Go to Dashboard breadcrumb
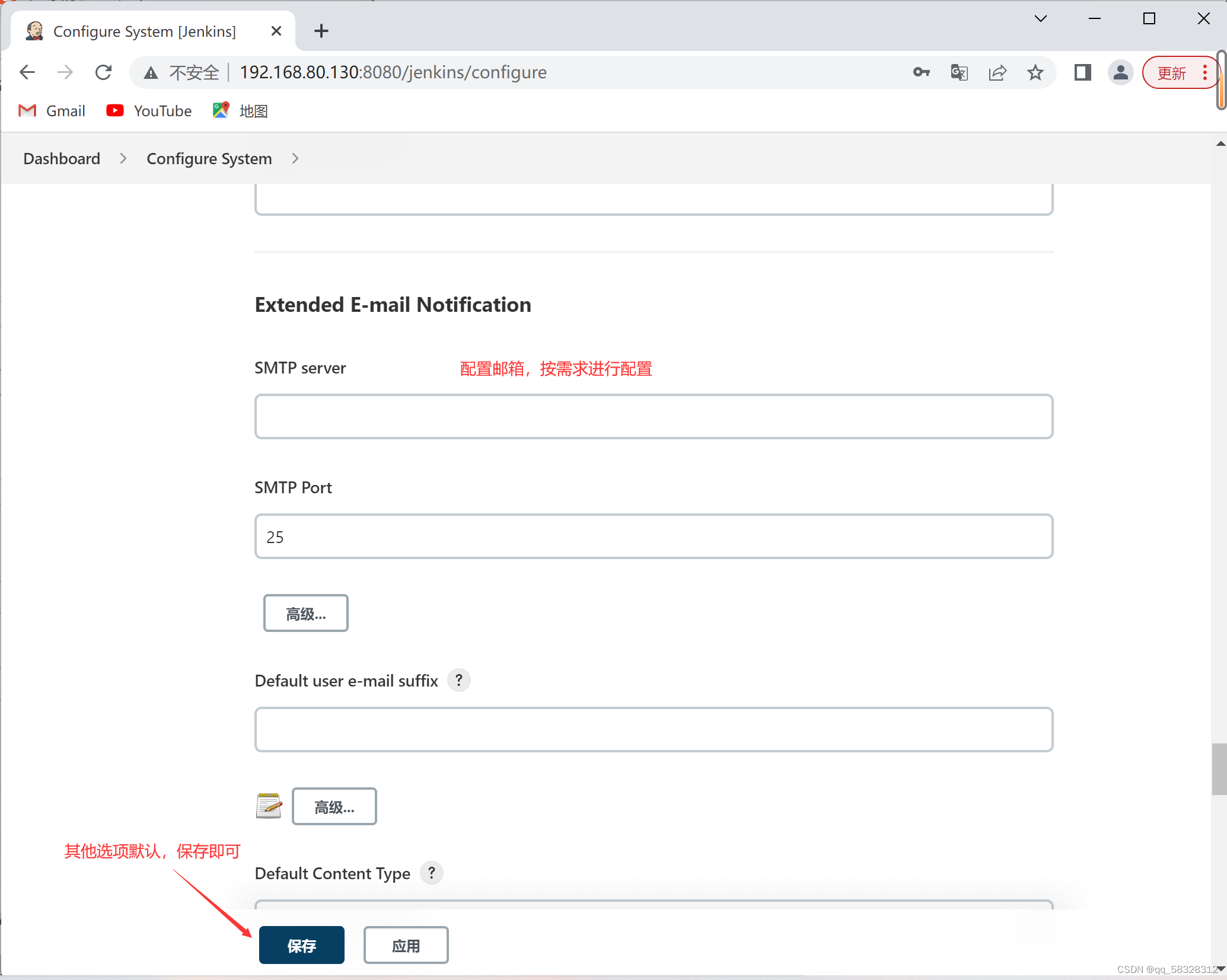Viewport: 1227px width, 980px height. (x=62, y=159)
